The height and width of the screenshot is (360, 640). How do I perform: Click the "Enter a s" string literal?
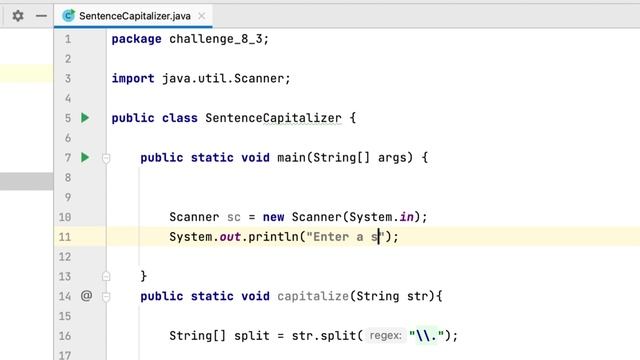click(x=345, y=237)
